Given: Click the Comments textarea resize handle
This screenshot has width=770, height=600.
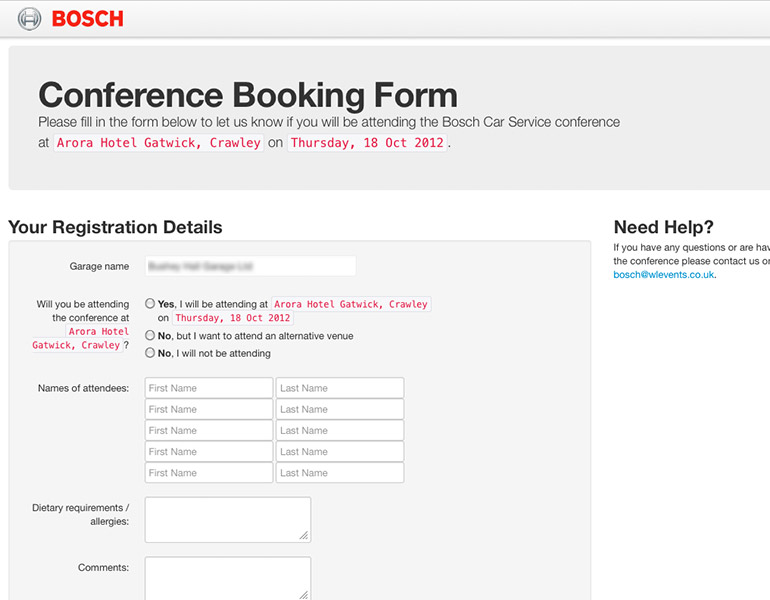Looking at the screenshot, I should tap(304, 595).
